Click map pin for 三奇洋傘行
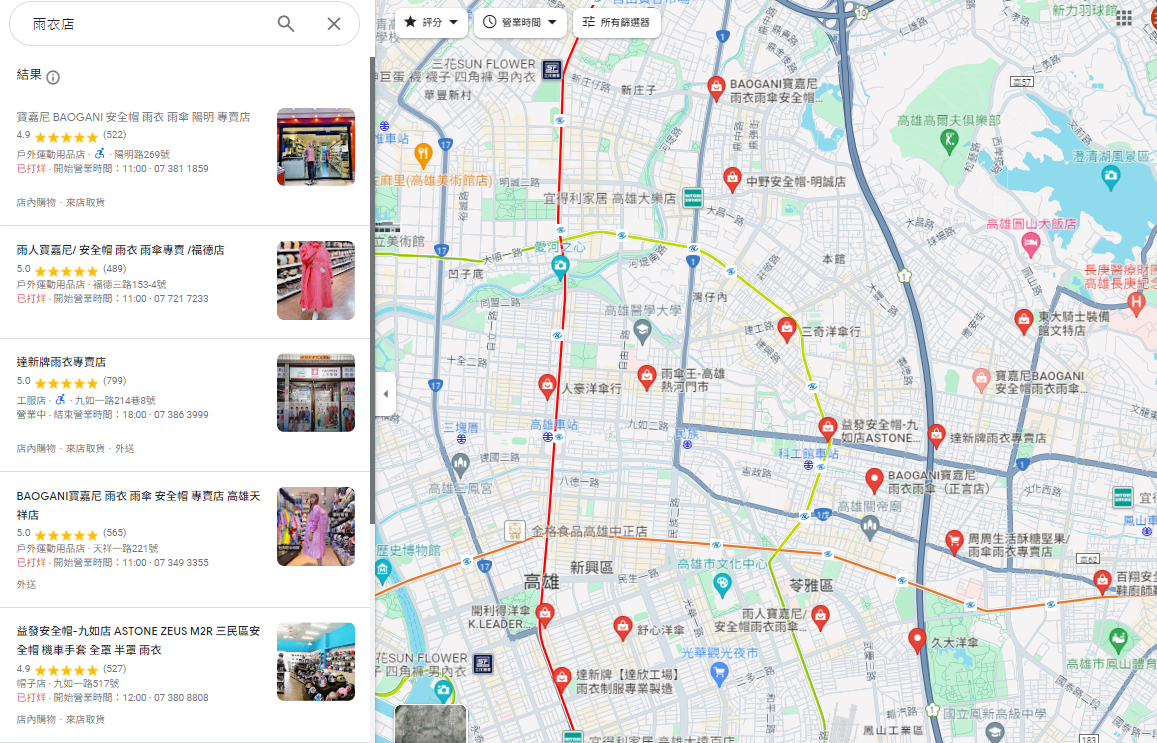 (x=787, y=329)
